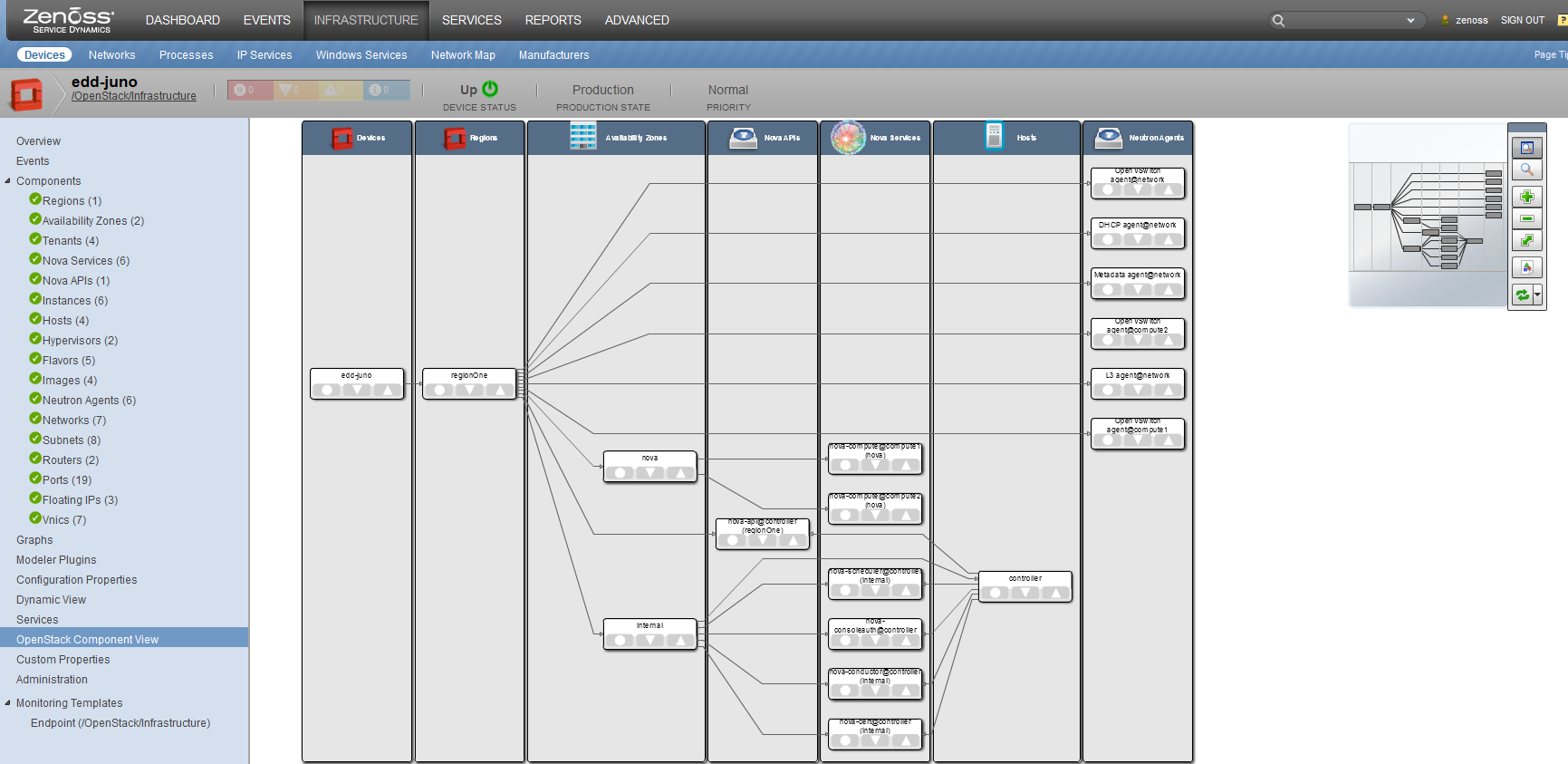Select Nova Services (6) in component tree
The height and width of the screenshot is (764, 1568).
[86, 261]
